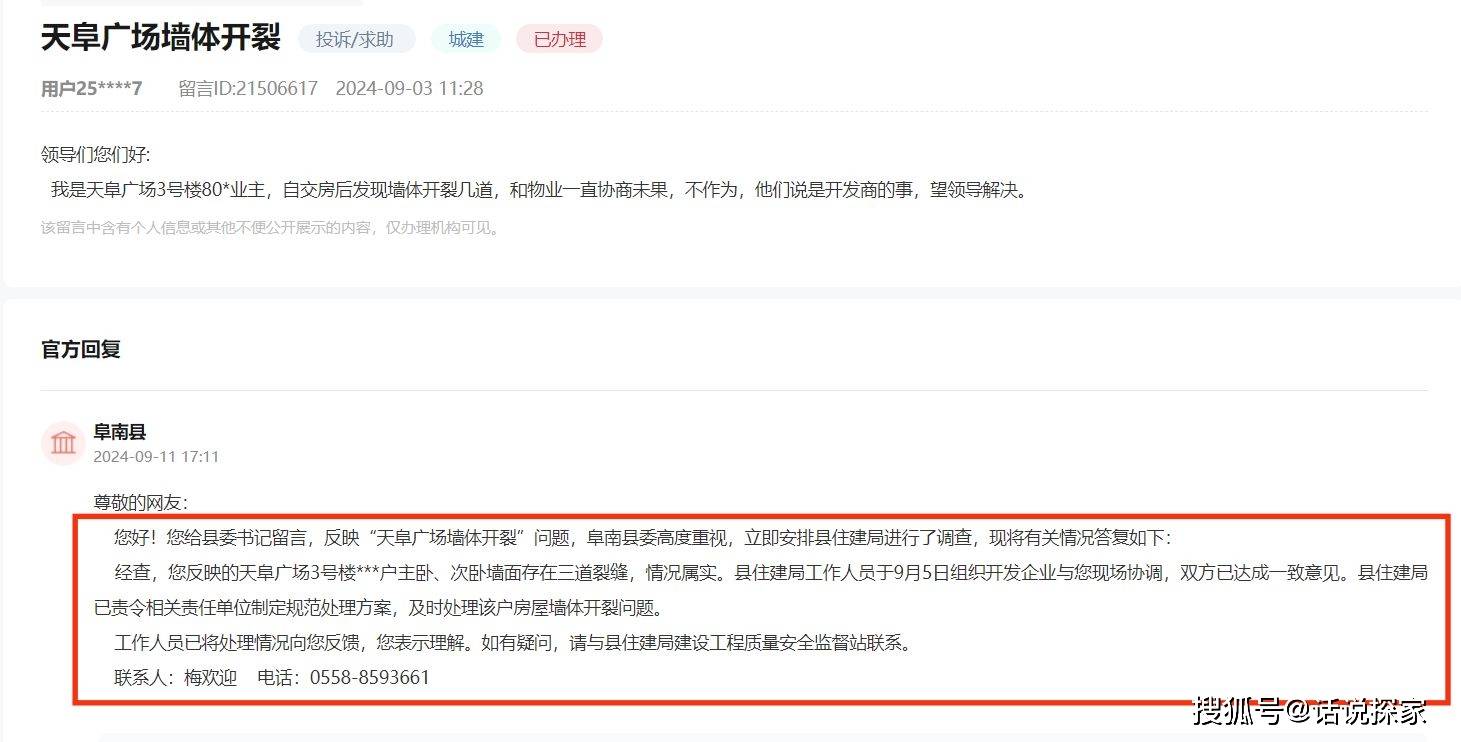This screenshot has width=1461, height=742.
Task: Click the 尊敬的网友 greeting line
Action: pos(141,502)
